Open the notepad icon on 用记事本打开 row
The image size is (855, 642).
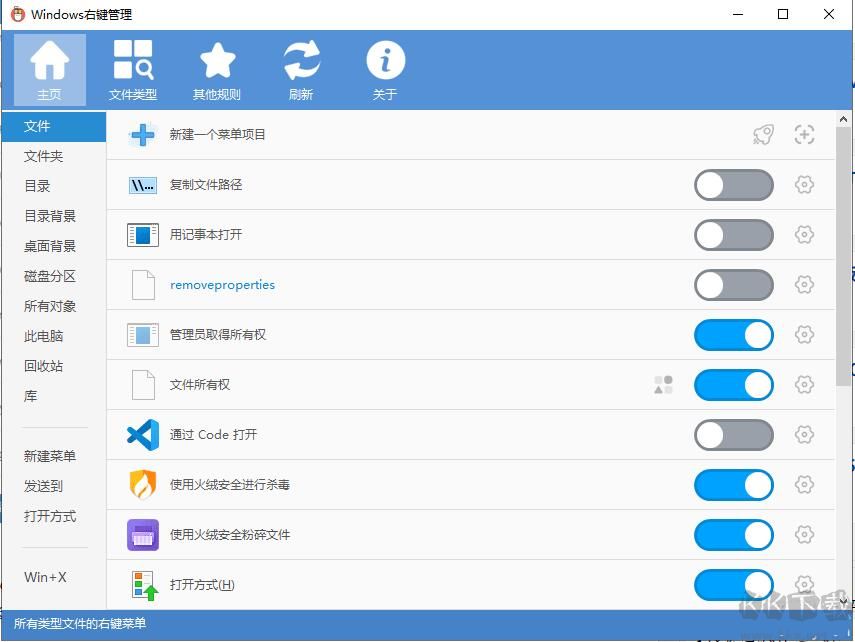[x=142, y=235]
